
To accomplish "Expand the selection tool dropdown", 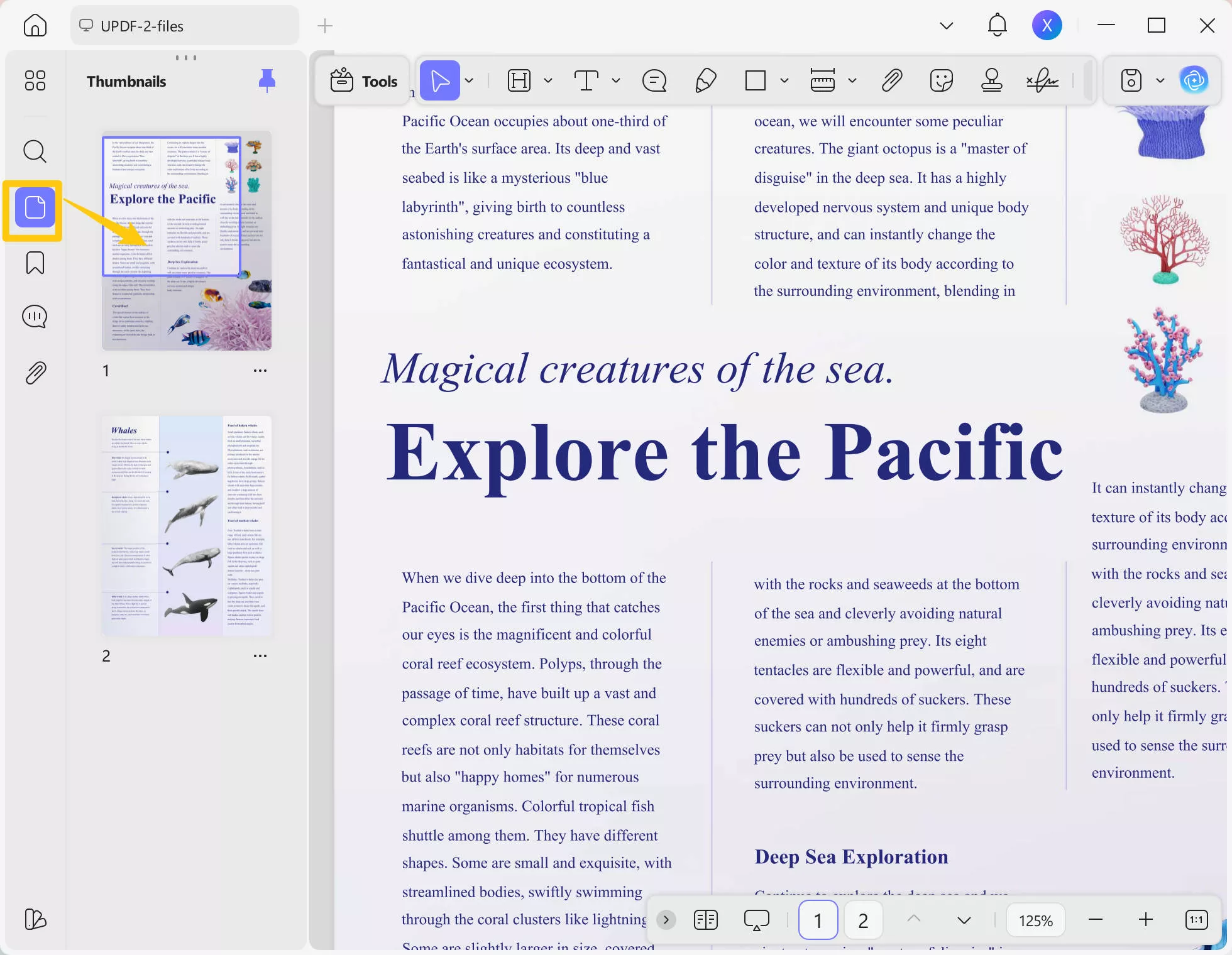I will [x=469, y=80].
